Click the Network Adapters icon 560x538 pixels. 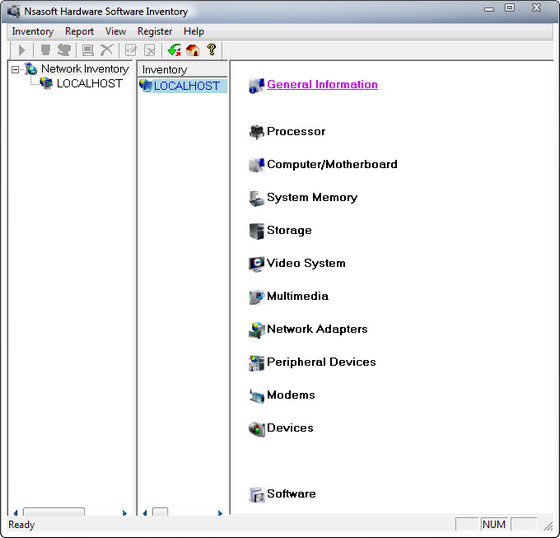[x=256, y=330]
